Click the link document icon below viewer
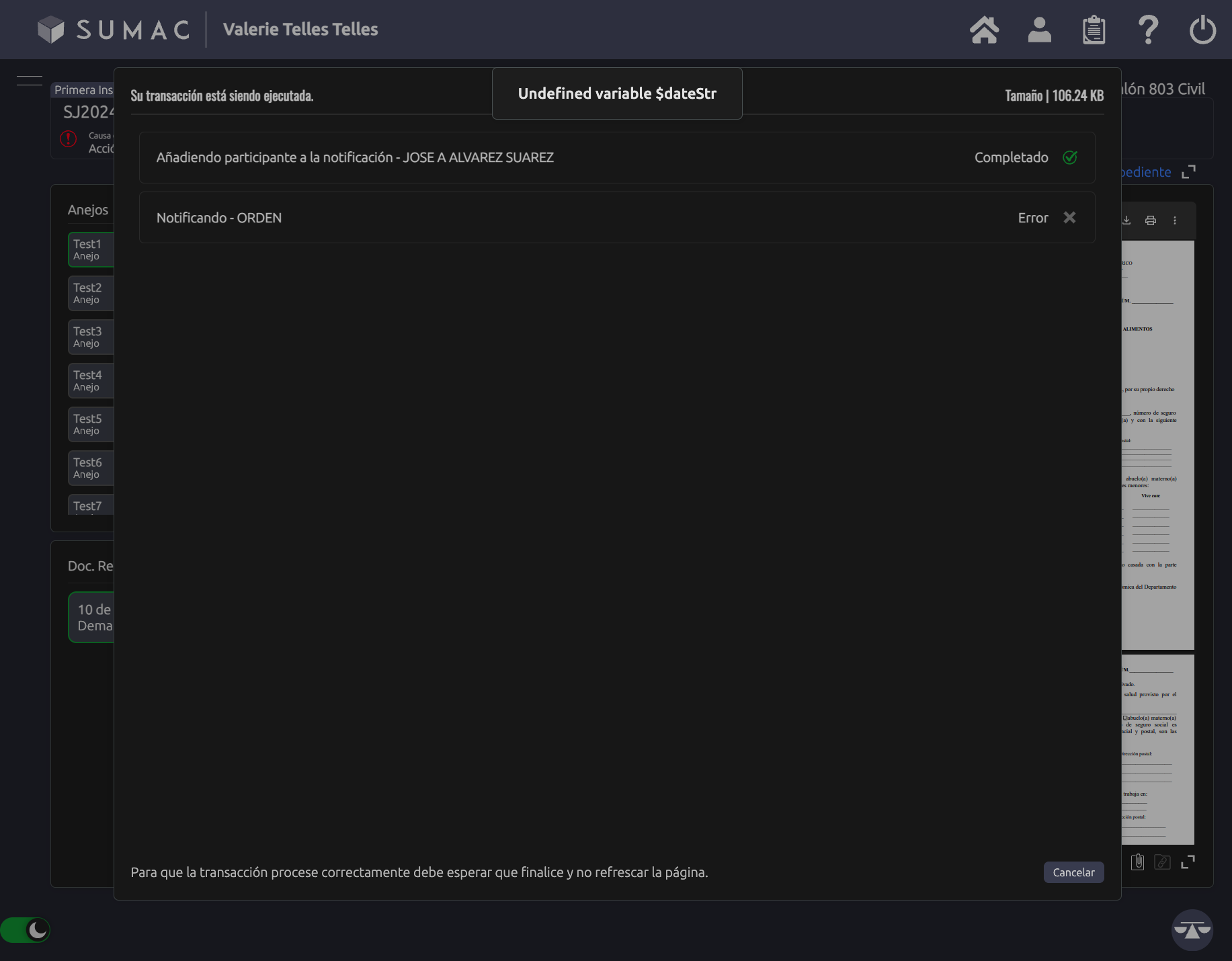1232x961 pixels. 1162,862
